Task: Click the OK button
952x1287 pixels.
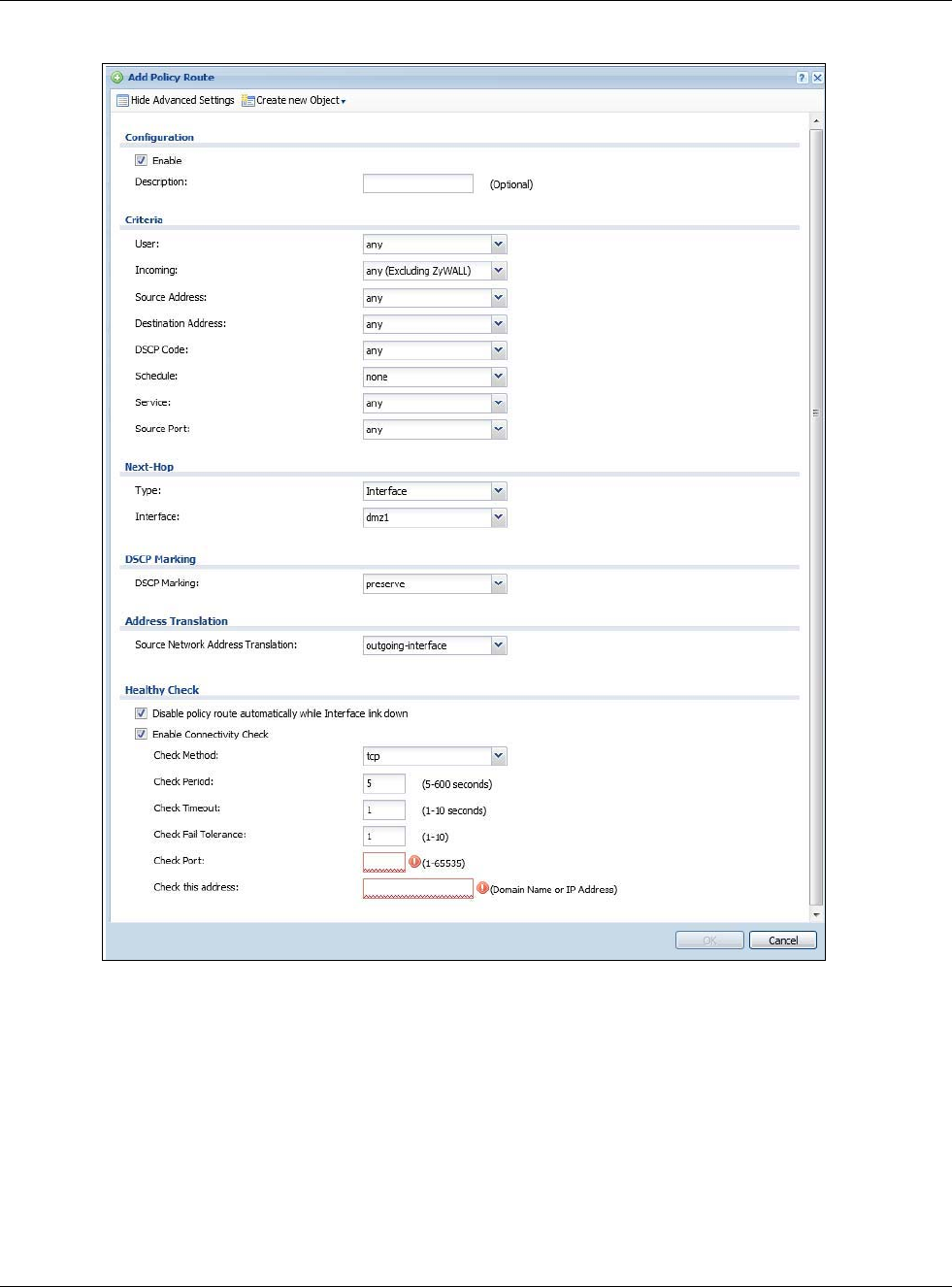Action: pos(709,940)
